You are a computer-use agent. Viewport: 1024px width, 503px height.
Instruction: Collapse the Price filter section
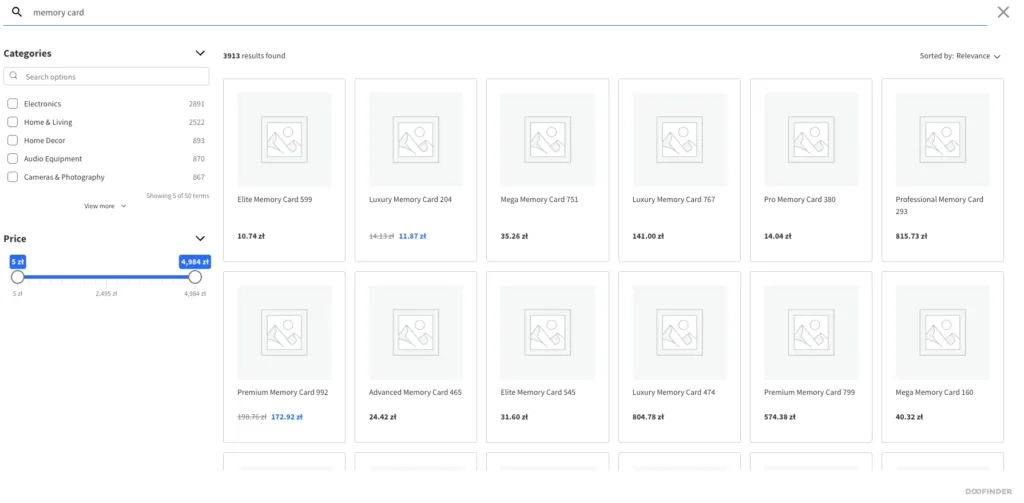[200, 238]
